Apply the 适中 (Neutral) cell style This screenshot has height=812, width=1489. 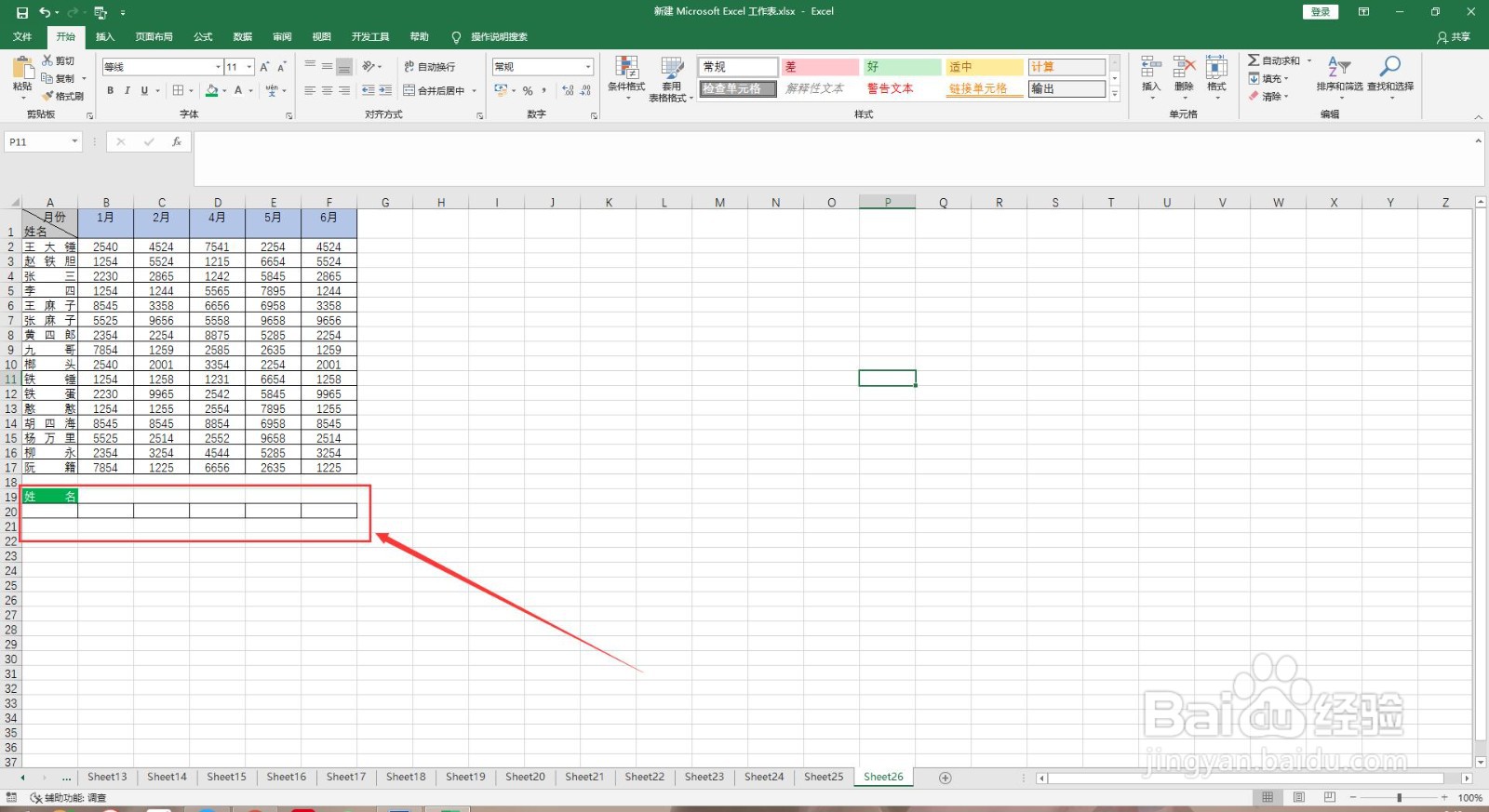coord(985,67)
